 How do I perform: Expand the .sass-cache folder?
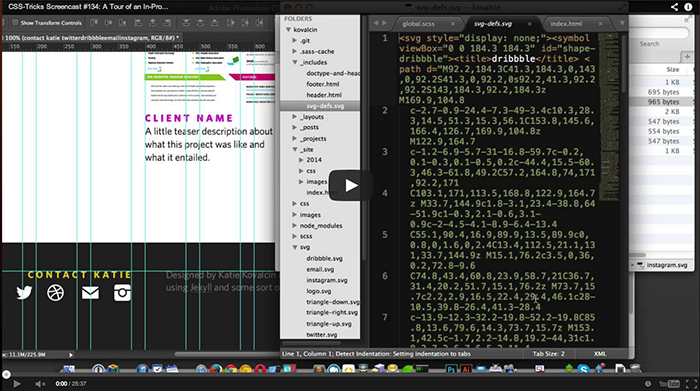[295, 51]
